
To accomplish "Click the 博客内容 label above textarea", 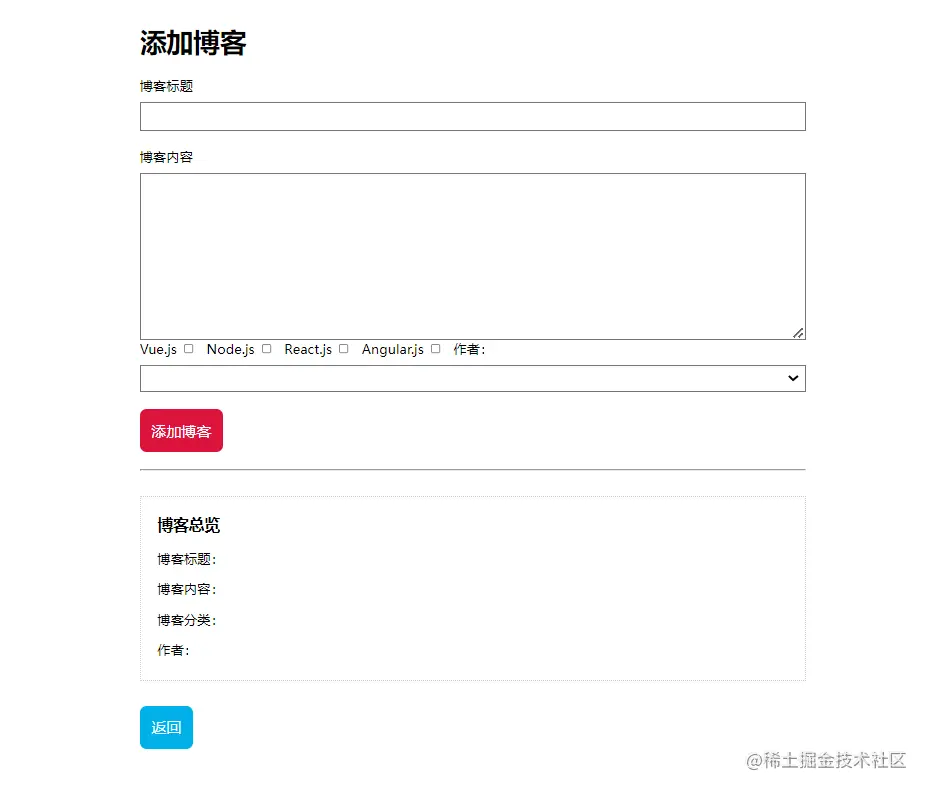I will [x=167, y=156].
